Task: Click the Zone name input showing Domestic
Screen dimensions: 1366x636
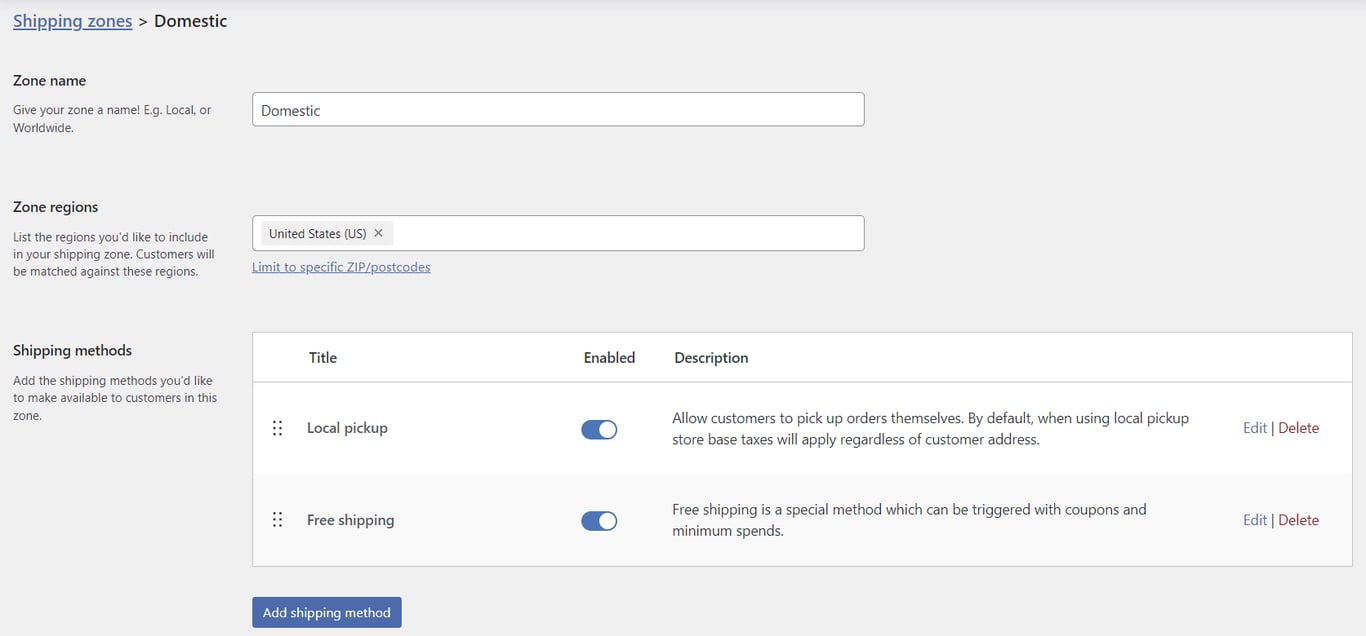Action: point(558,109)
